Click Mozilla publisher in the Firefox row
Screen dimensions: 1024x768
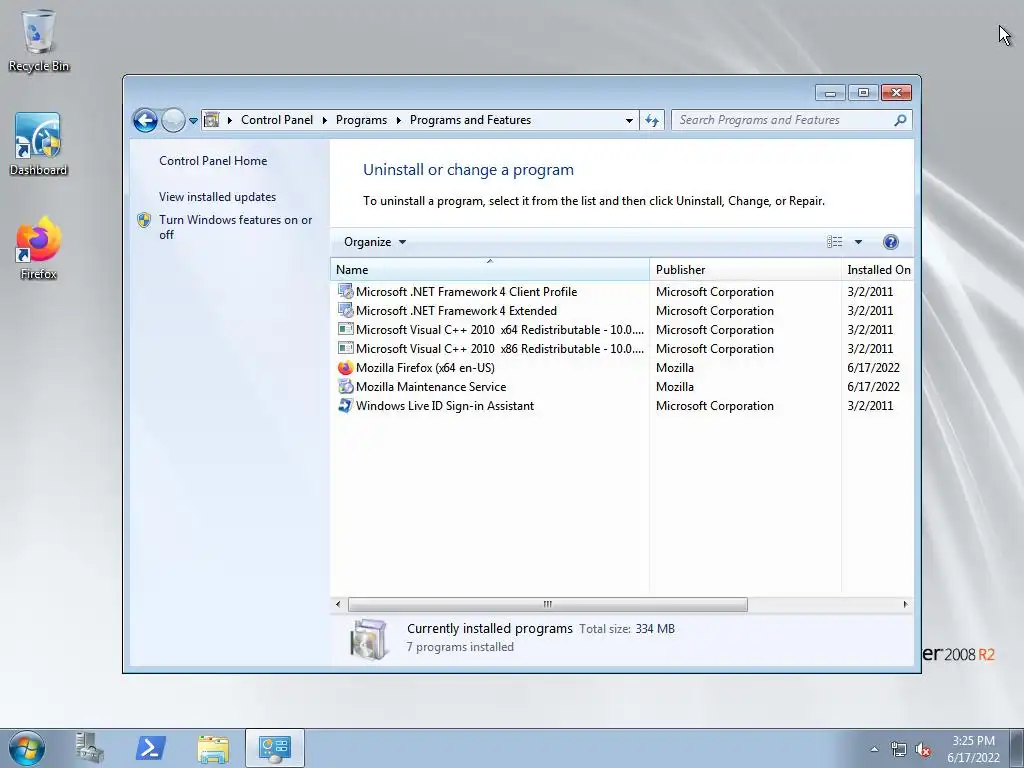[675, 368]
